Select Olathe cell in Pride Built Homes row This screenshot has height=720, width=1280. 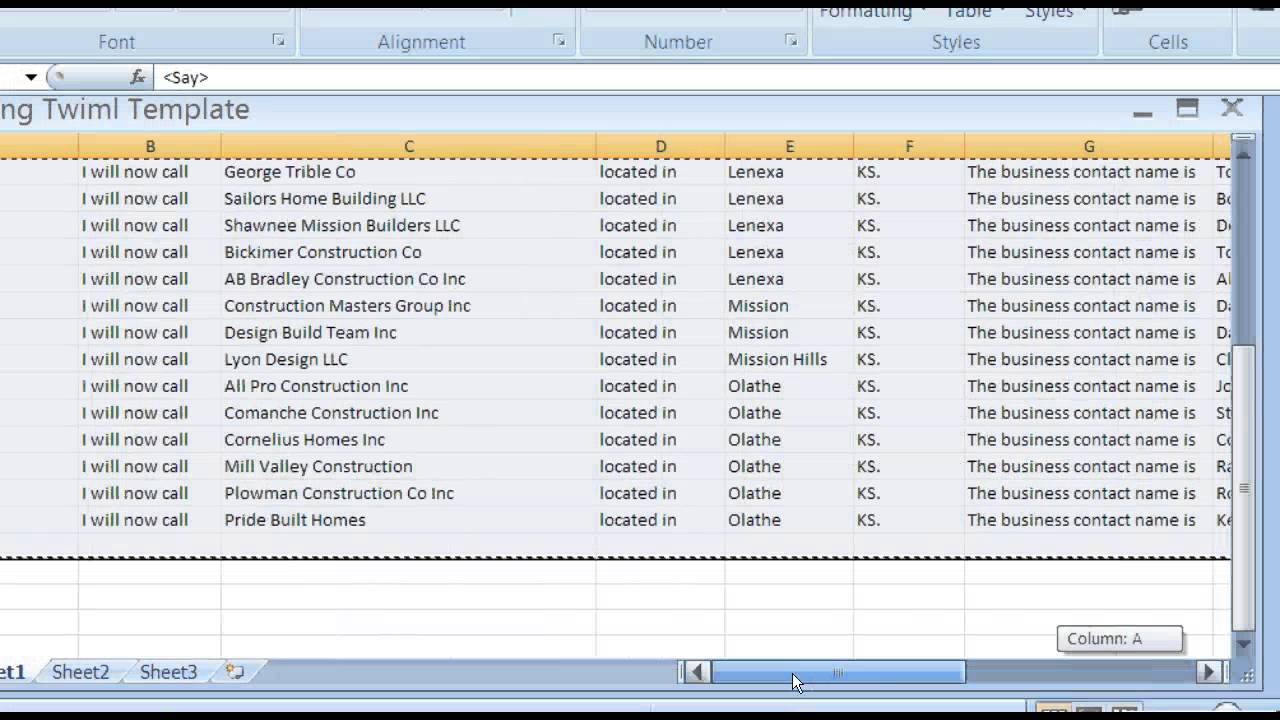click(789, 520)
